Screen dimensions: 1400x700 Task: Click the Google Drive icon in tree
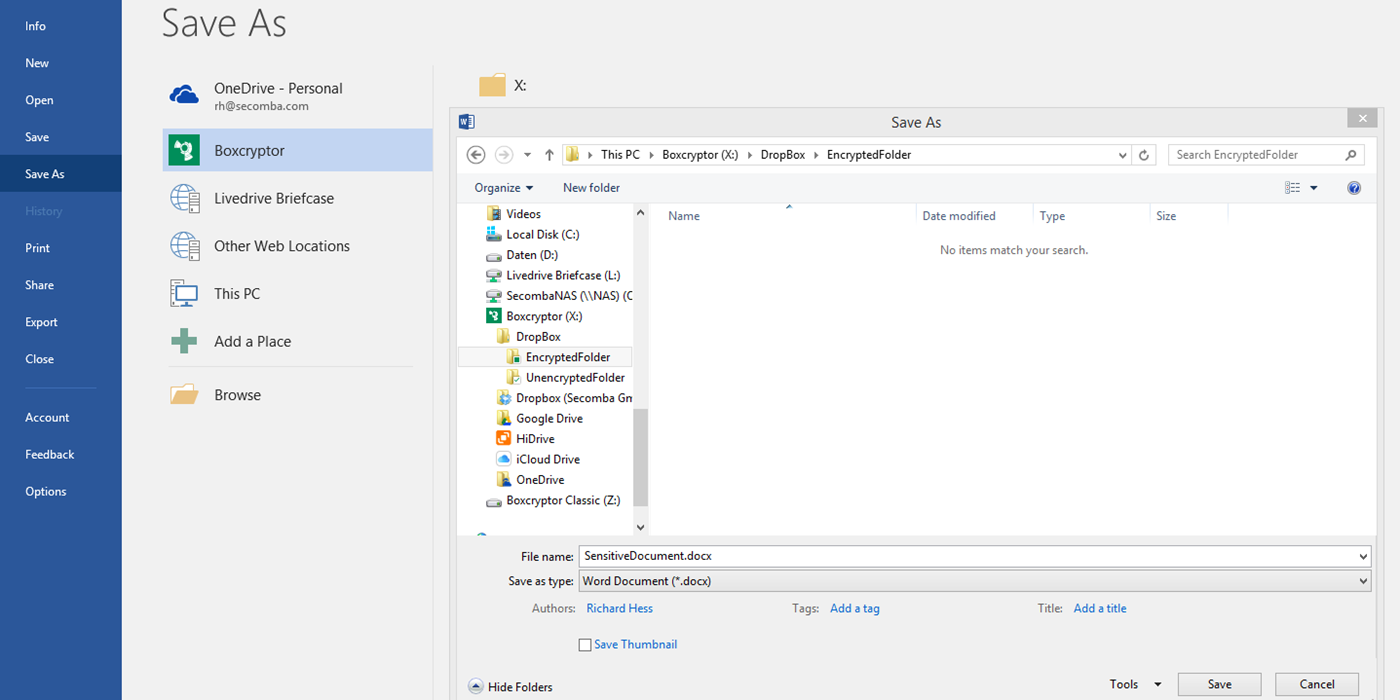coord(504,418)
